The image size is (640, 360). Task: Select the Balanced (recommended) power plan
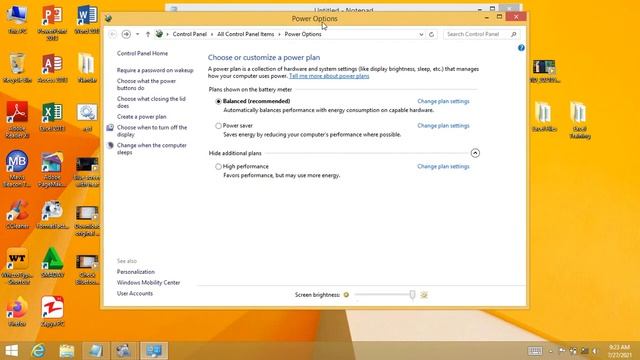pos(218,101)
